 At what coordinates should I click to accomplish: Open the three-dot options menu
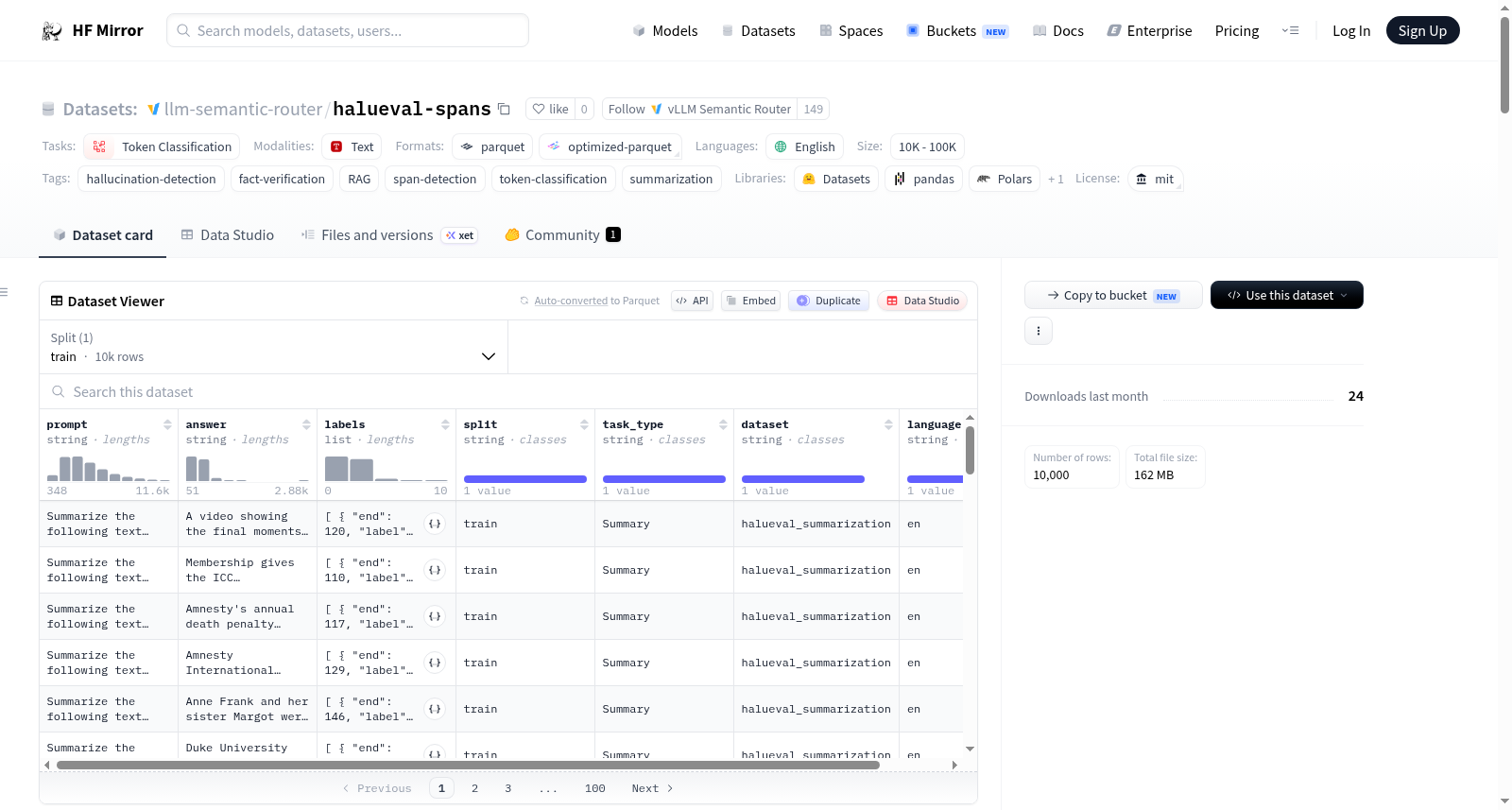[x=1039, y=331]
